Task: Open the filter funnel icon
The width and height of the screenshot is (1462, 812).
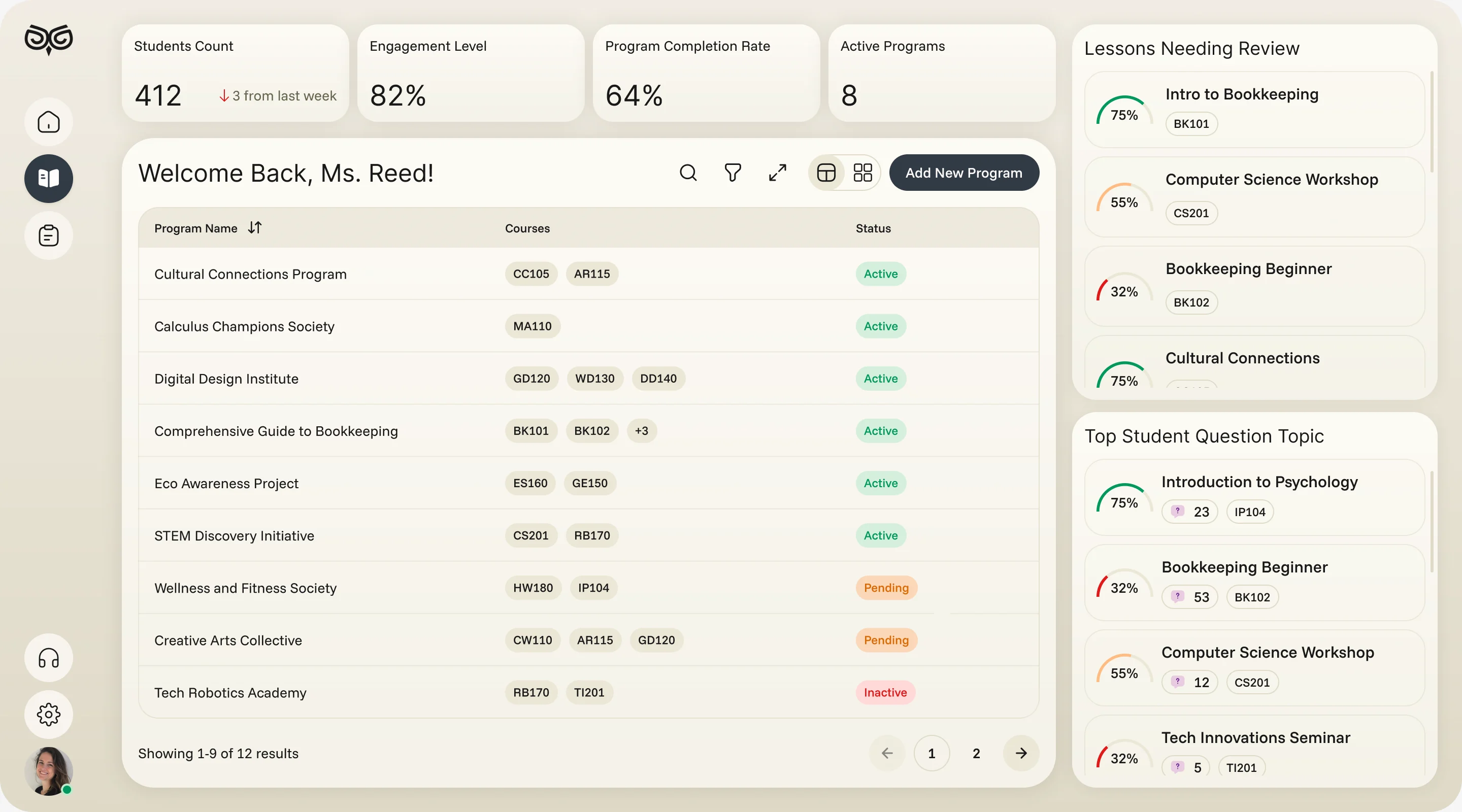Action: point(733,173)
